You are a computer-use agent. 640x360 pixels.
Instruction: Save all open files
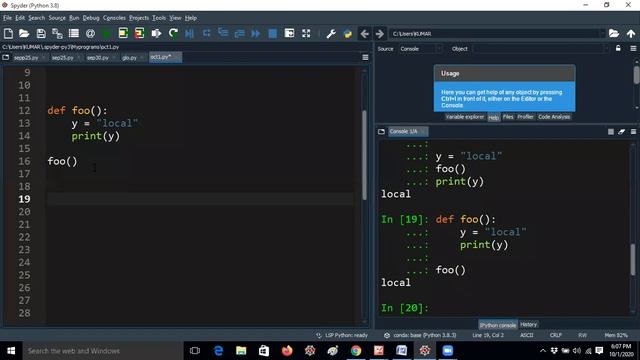(57, 33)
